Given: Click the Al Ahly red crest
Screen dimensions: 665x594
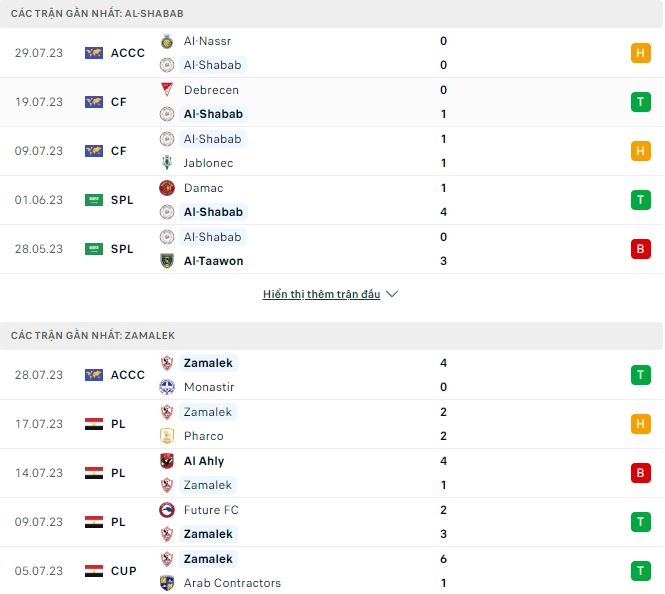Looking at the screenshot, I should coord(167,461).
